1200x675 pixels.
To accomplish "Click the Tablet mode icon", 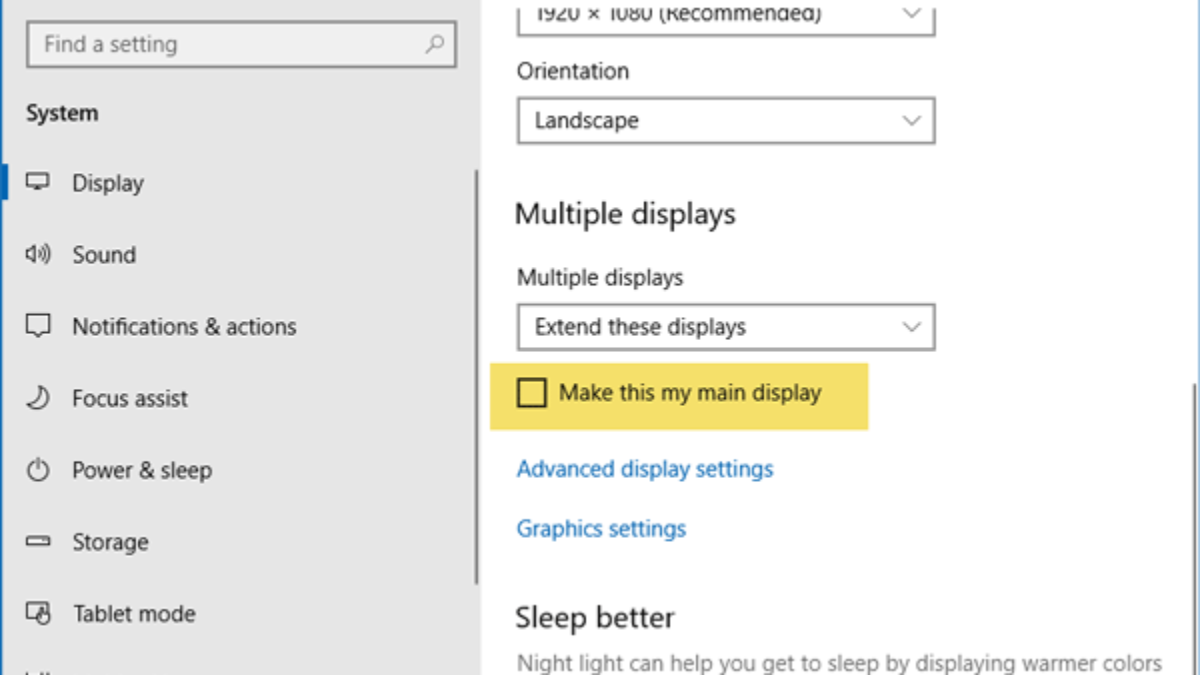I will point(38,613).
